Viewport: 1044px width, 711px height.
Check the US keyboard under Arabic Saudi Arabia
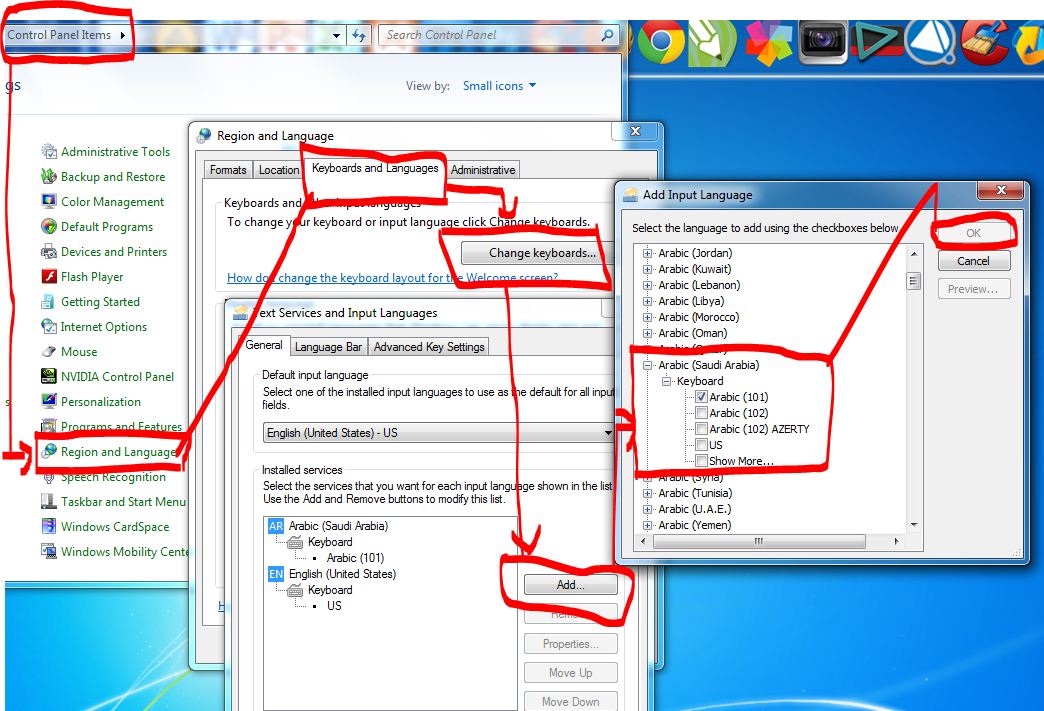(x=701, y=444)
